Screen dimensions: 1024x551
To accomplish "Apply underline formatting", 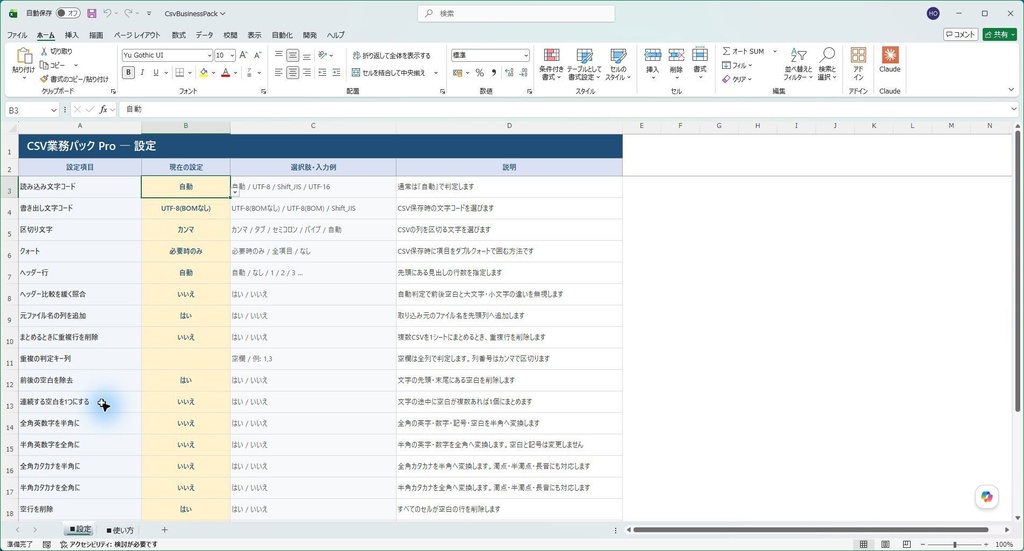I will point(155,72).
